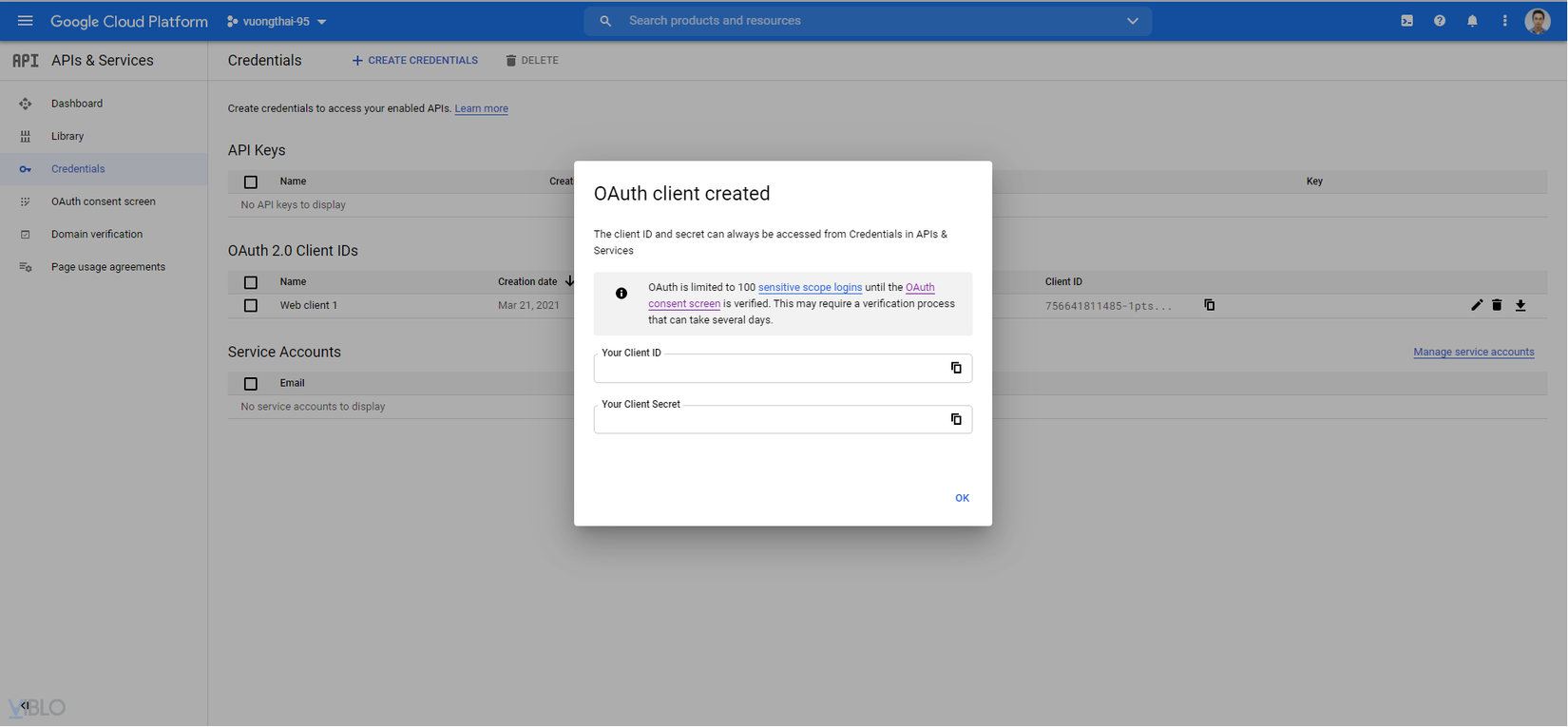Delete Web client 1 using the trash icon
The height and width of the screenshot is (727, 1568).
(1497, 305)
